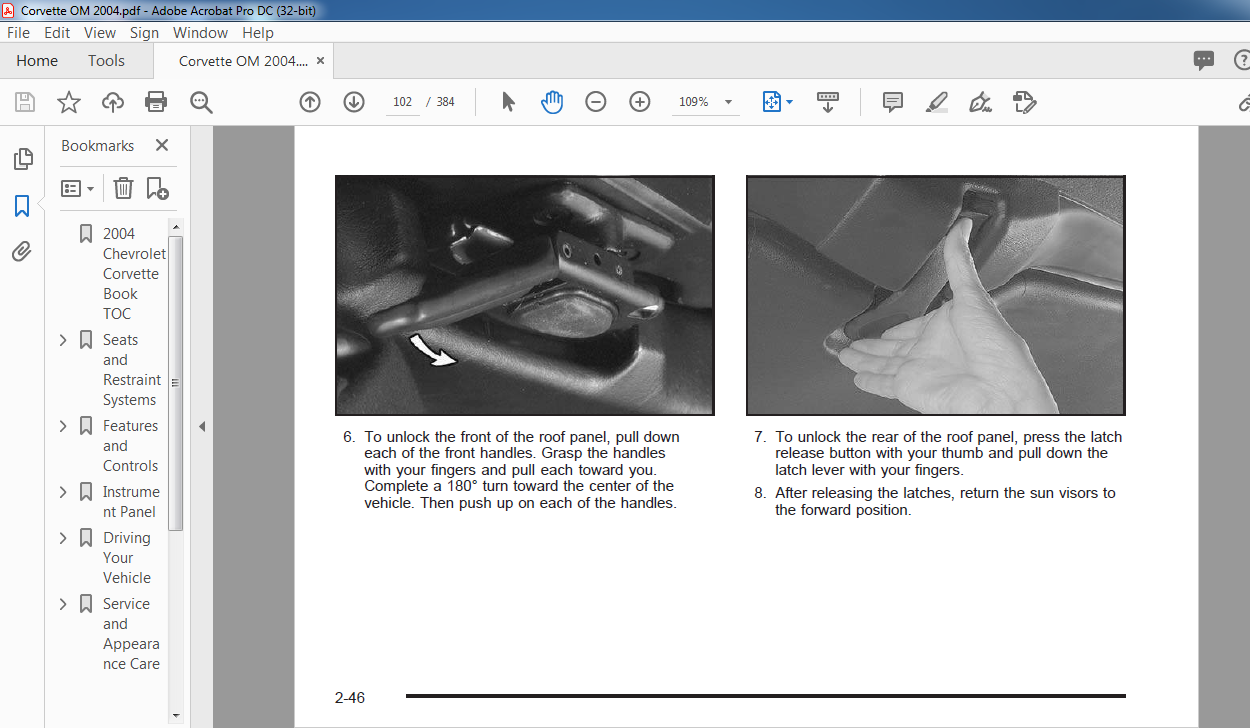Click the star bookmark icon in toolbar

coord(69,102)
